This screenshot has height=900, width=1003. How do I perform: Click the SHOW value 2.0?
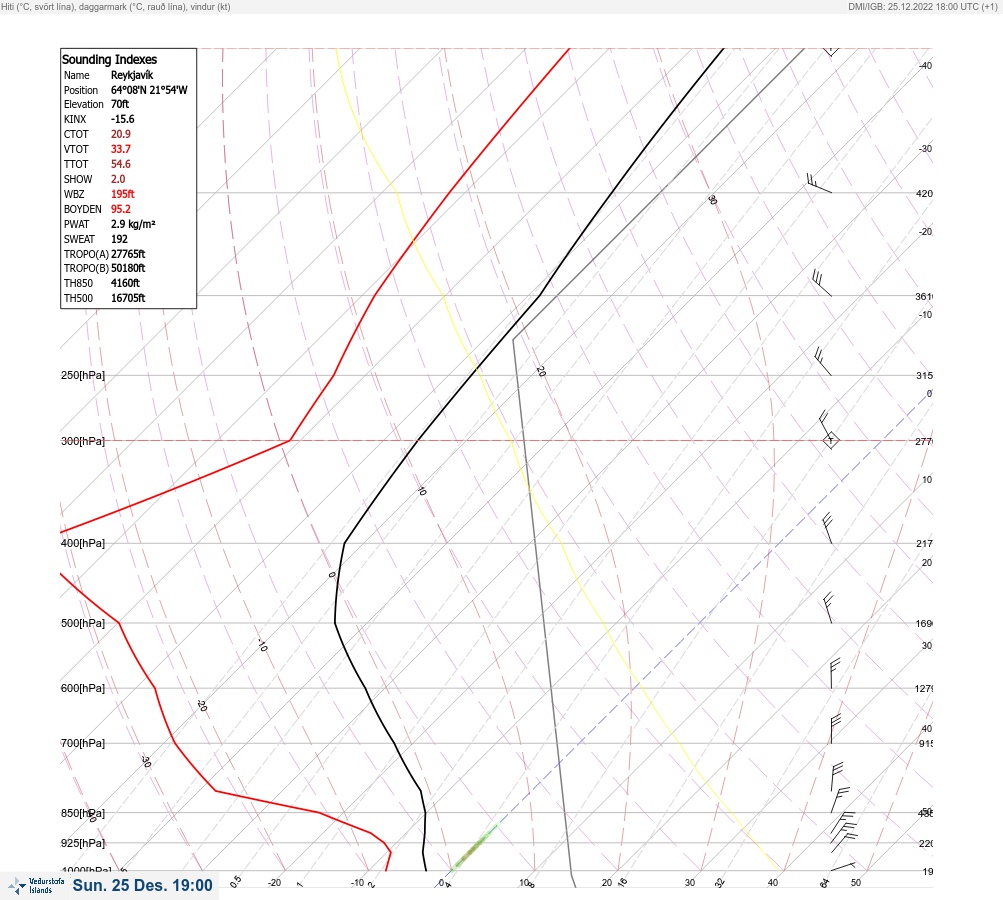click(x=118, y=179)
